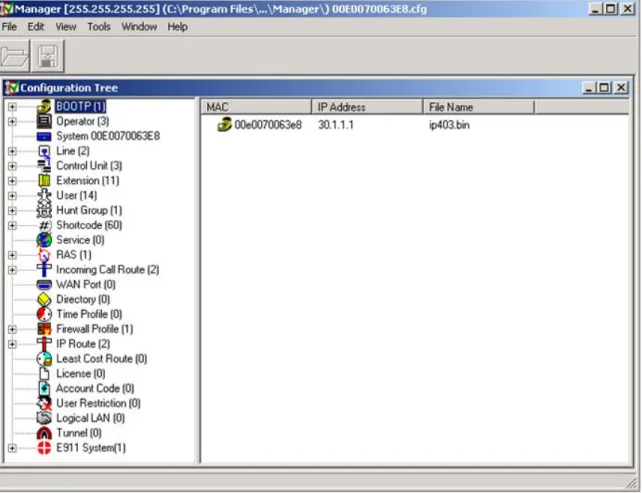The image size is (642, 493).
Task: Click the Least Cost Route icon
Action: click(44, 359)
